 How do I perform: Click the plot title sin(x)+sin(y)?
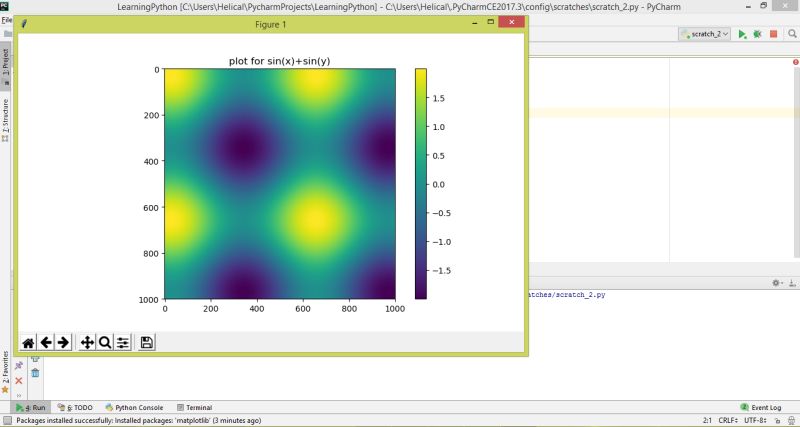click(x=279, y=61)
